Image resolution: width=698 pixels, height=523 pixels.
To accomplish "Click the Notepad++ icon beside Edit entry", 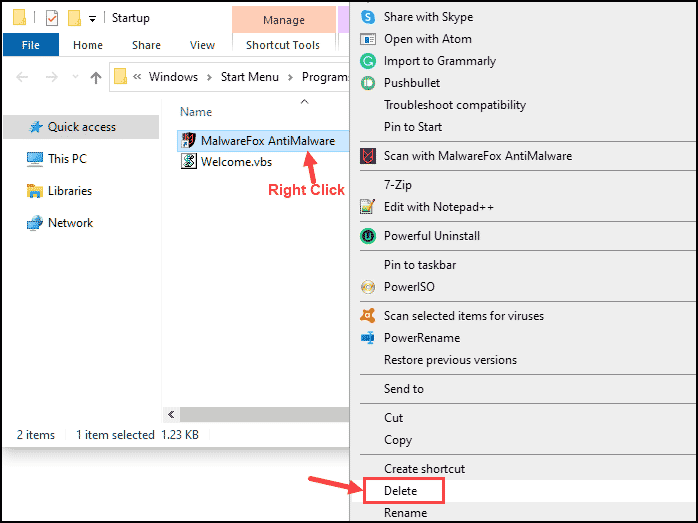I will 368,207.
